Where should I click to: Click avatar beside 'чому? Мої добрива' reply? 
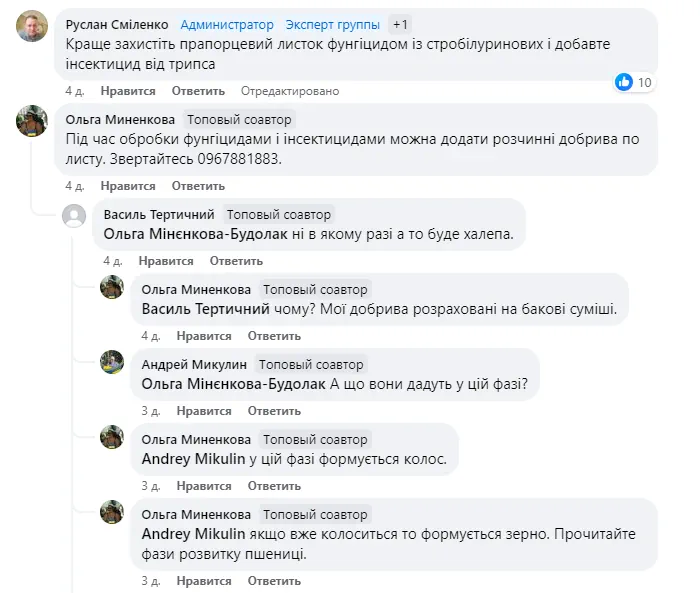(112, 289)
